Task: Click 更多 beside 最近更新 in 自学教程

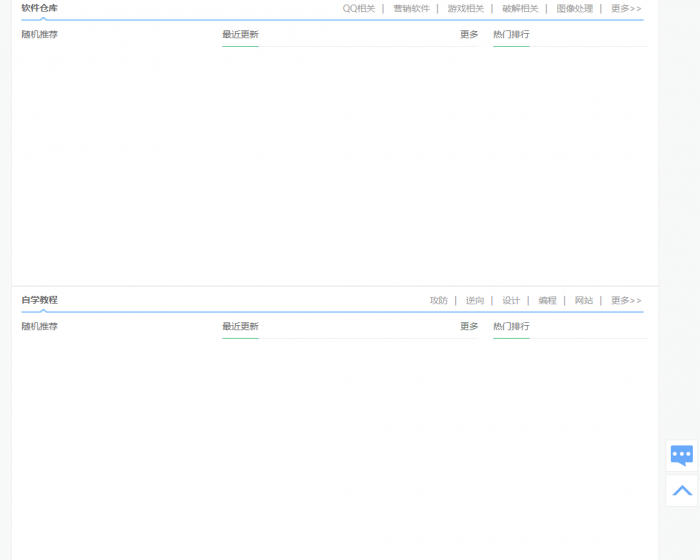Action: 469,327
